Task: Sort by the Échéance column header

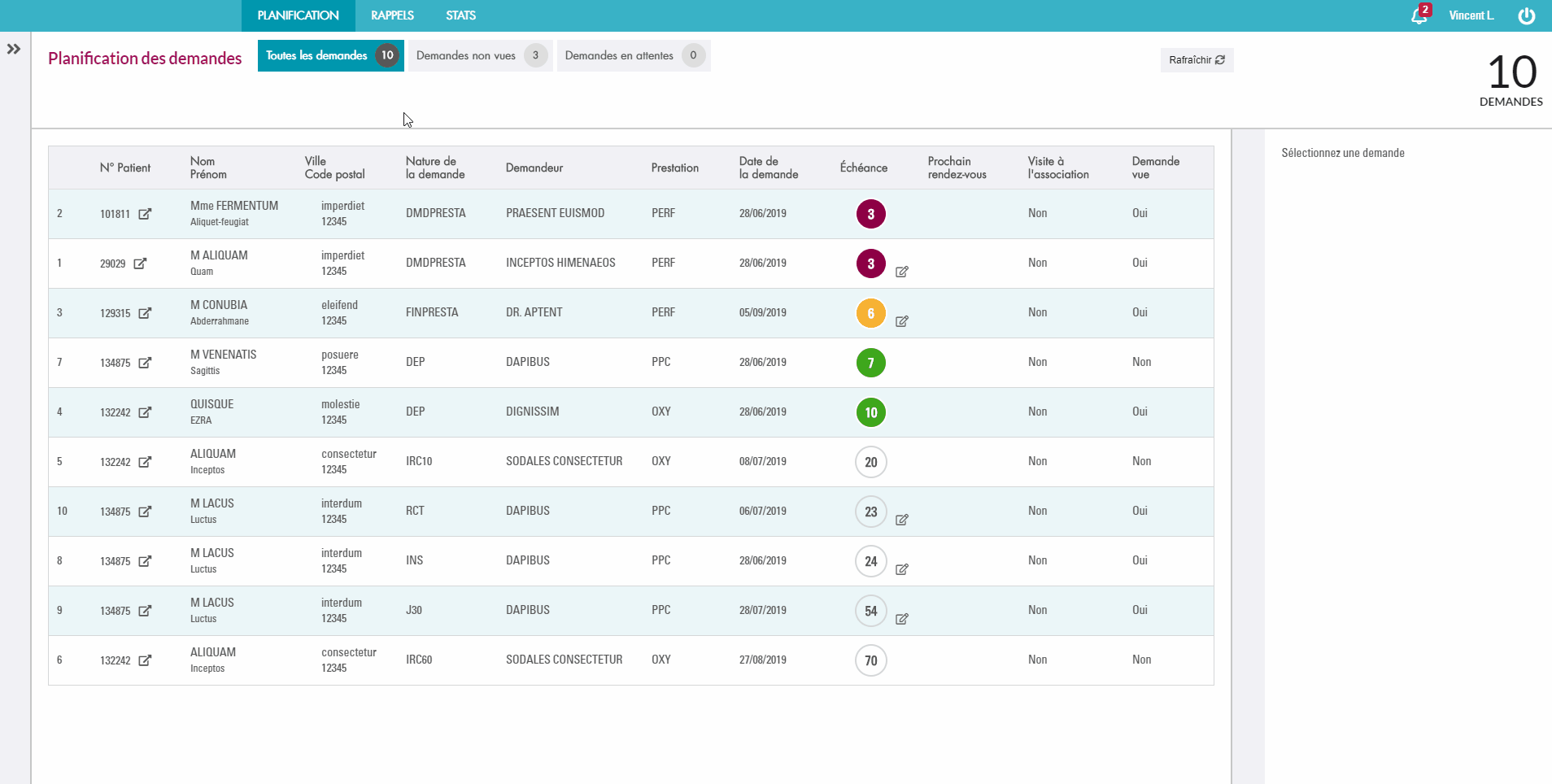Action: [x=863, y=168]
